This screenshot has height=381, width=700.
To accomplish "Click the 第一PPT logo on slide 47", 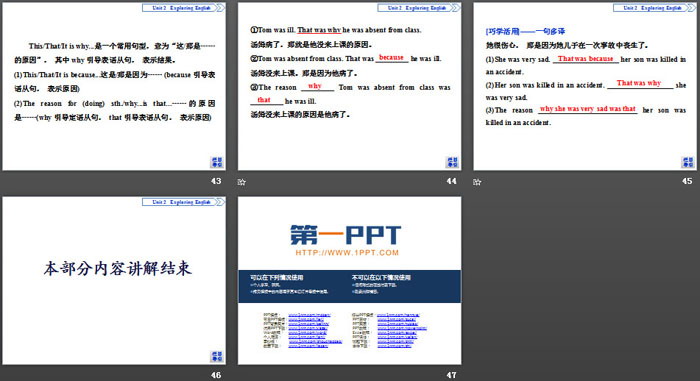I will [x=346, y=235].
